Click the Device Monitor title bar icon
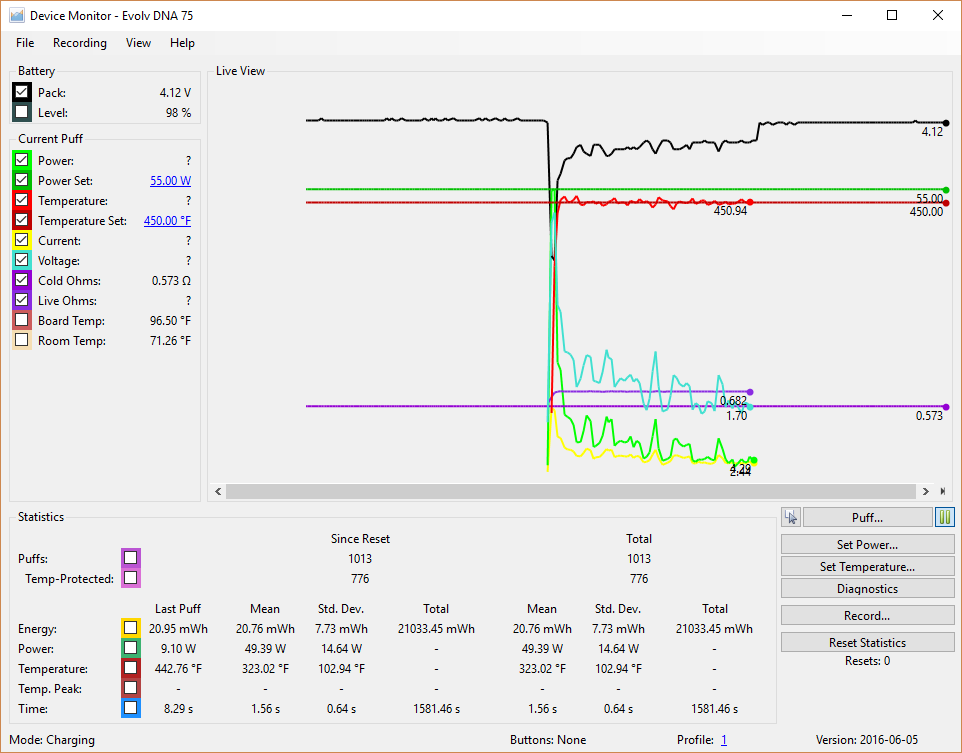962x753 pixels. [16, 15]
